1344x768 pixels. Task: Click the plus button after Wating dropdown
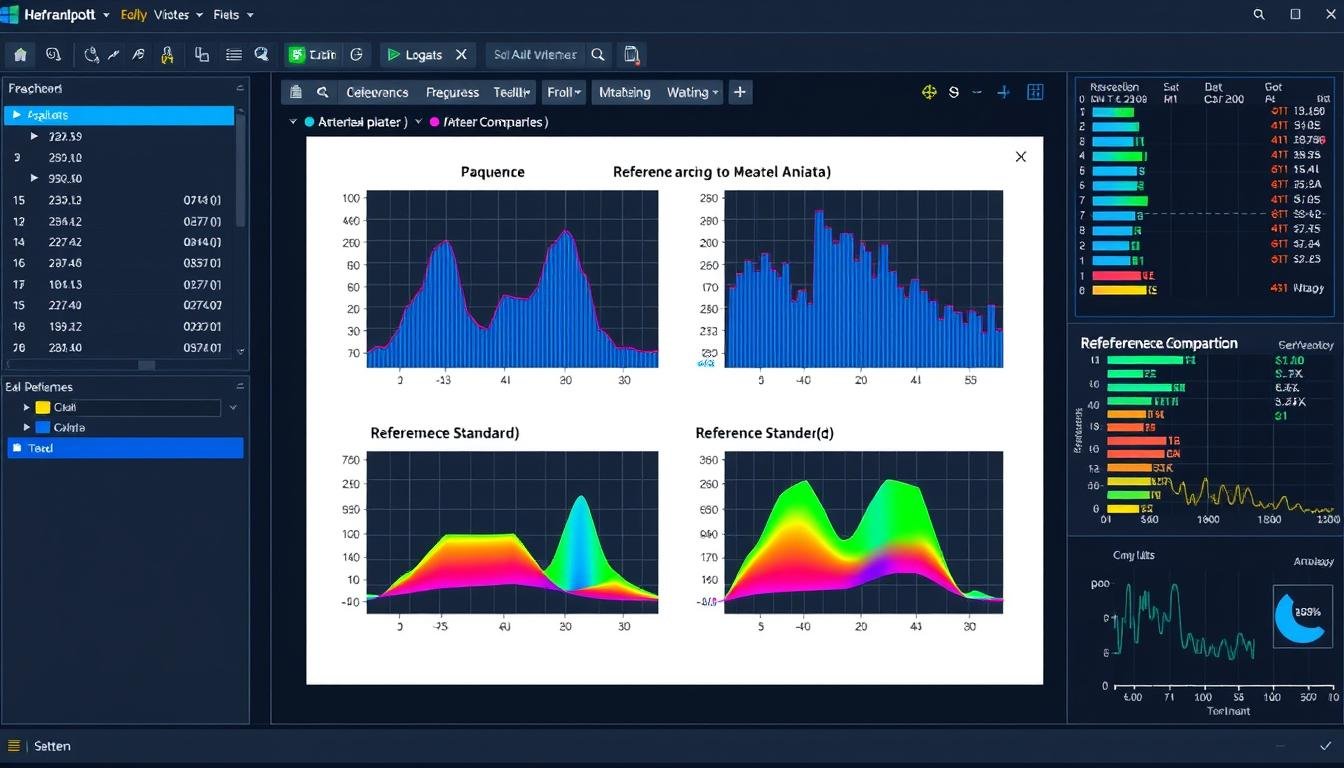pyautogui.click(x=739, y=92)
